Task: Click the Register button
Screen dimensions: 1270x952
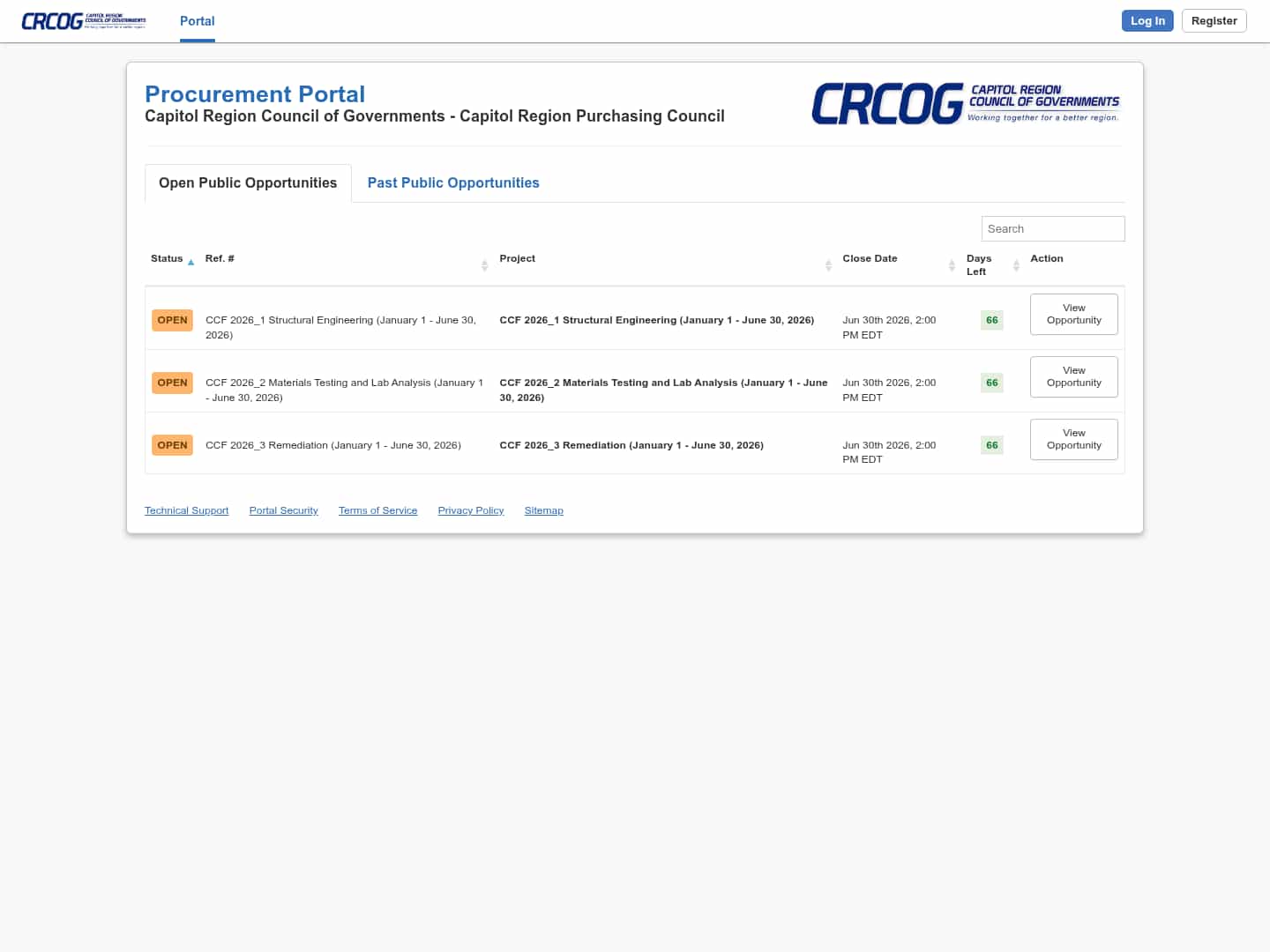Action: coord(1214,21)
